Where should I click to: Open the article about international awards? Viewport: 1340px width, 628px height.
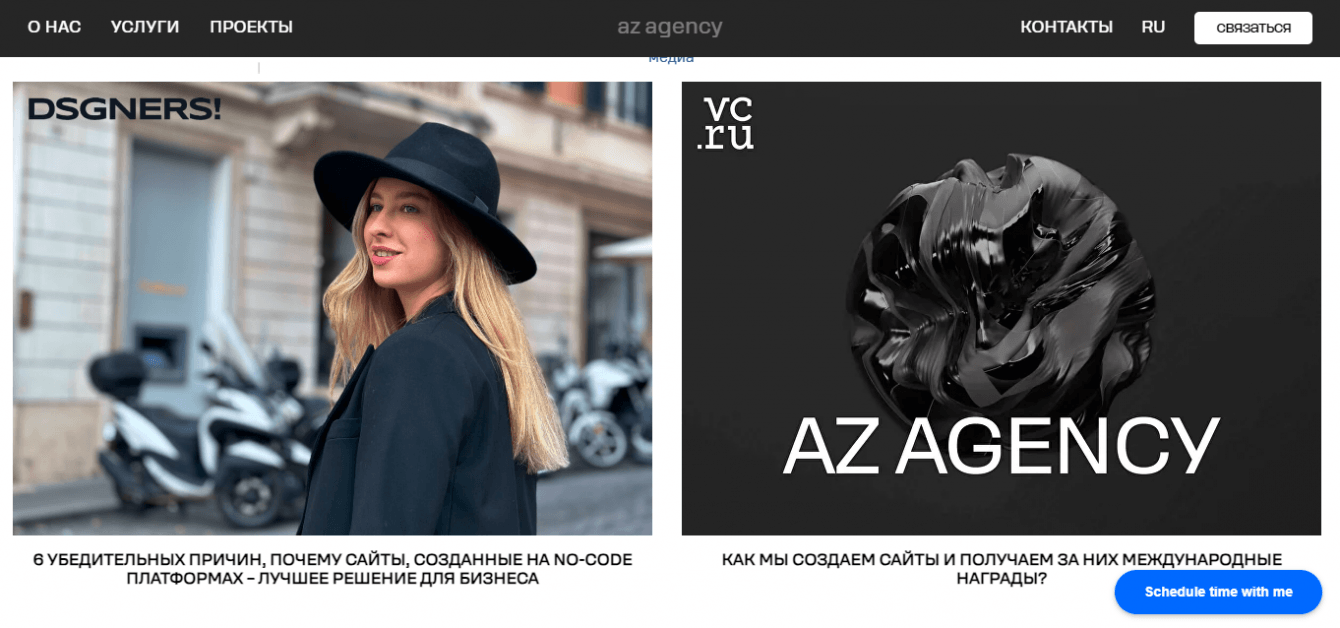click(1001, 569)
